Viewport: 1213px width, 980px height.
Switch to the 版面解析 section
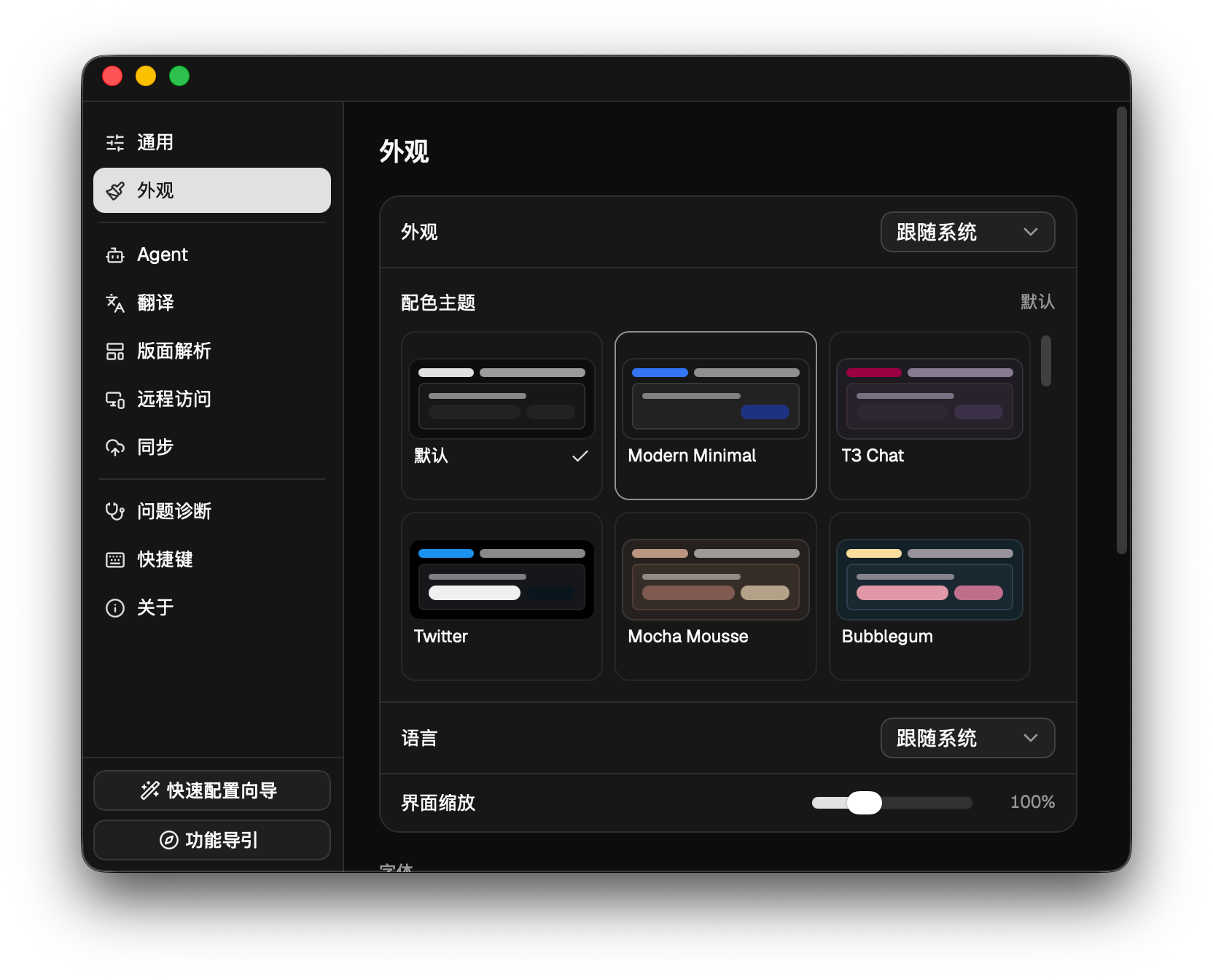click(x=212, y=351)
